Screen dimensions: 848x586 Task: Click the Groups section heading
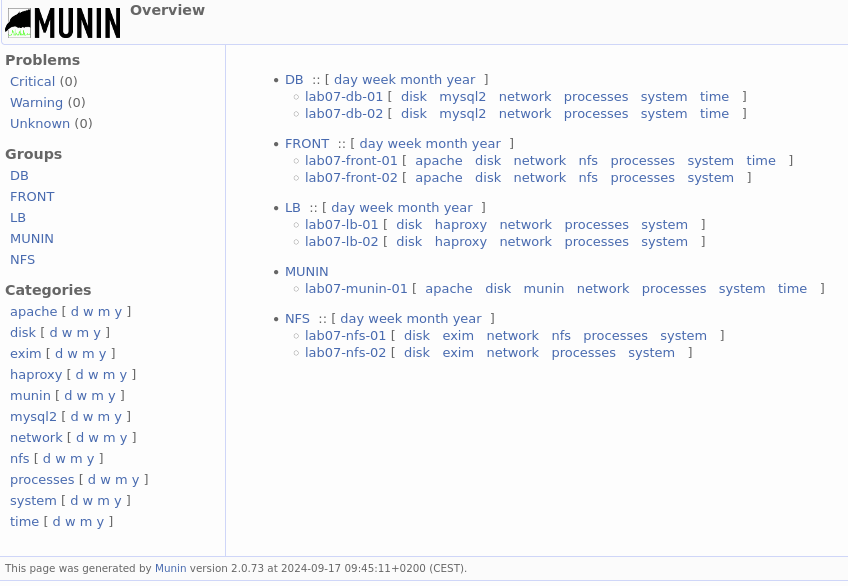34,155
